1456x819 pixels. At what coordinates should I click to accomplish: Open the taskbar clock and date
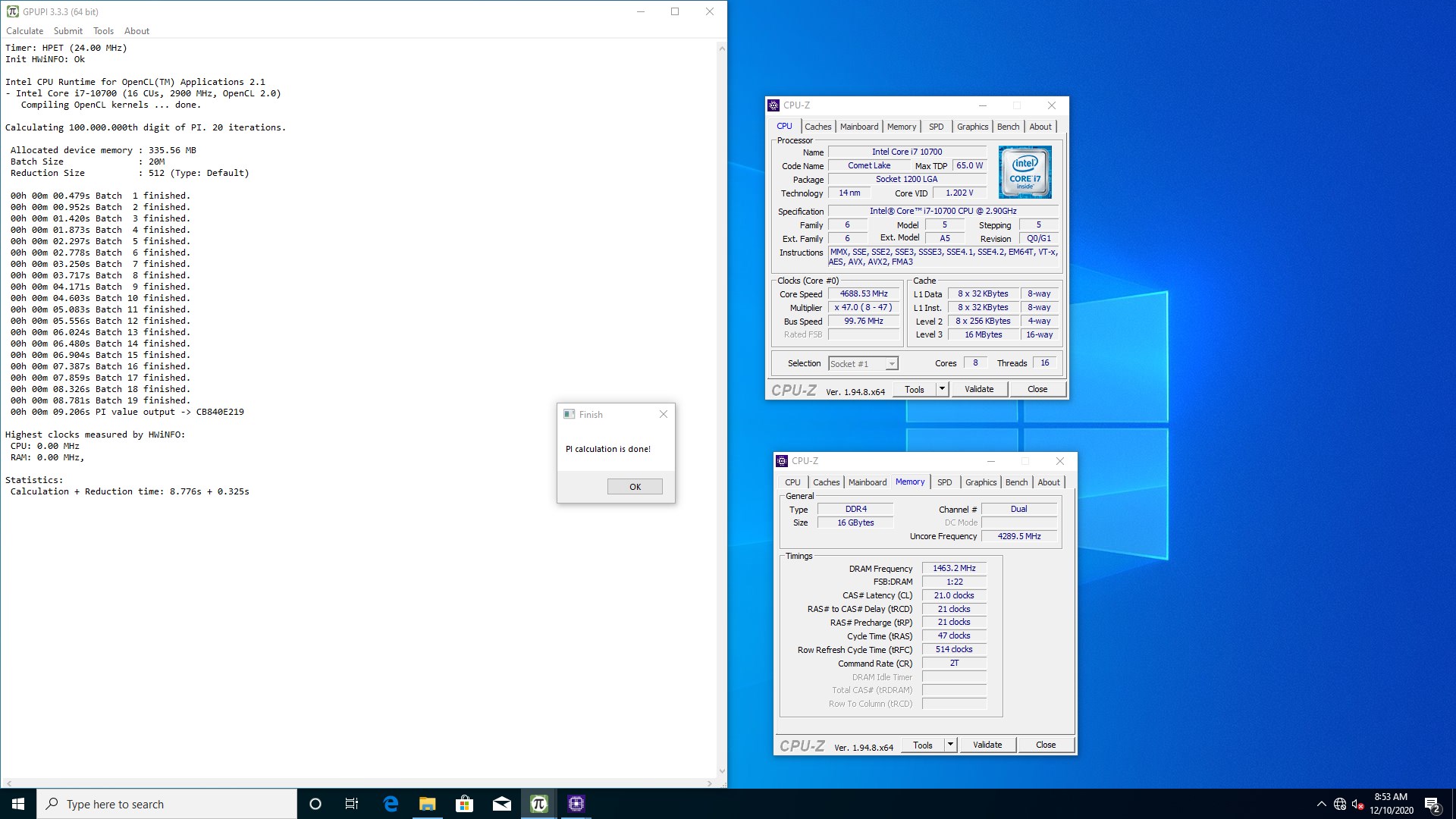1391,804
